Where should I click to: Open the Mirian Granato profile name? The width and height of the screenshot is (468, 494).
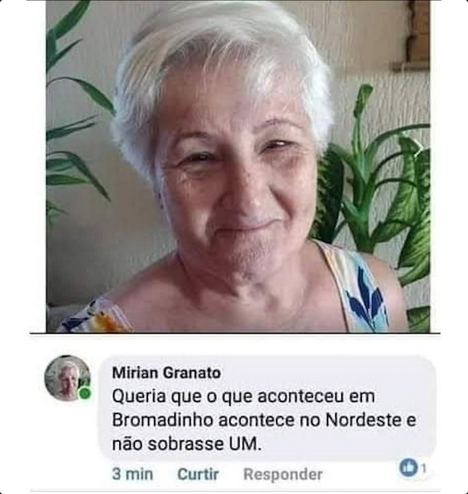click(x=166, y=373)
